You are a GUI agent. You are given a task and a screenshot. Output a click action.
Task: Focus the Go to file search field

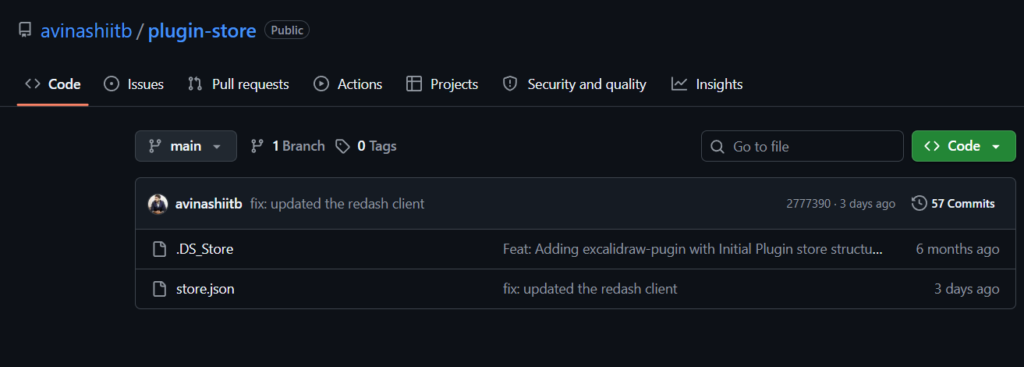click(802, 146)
